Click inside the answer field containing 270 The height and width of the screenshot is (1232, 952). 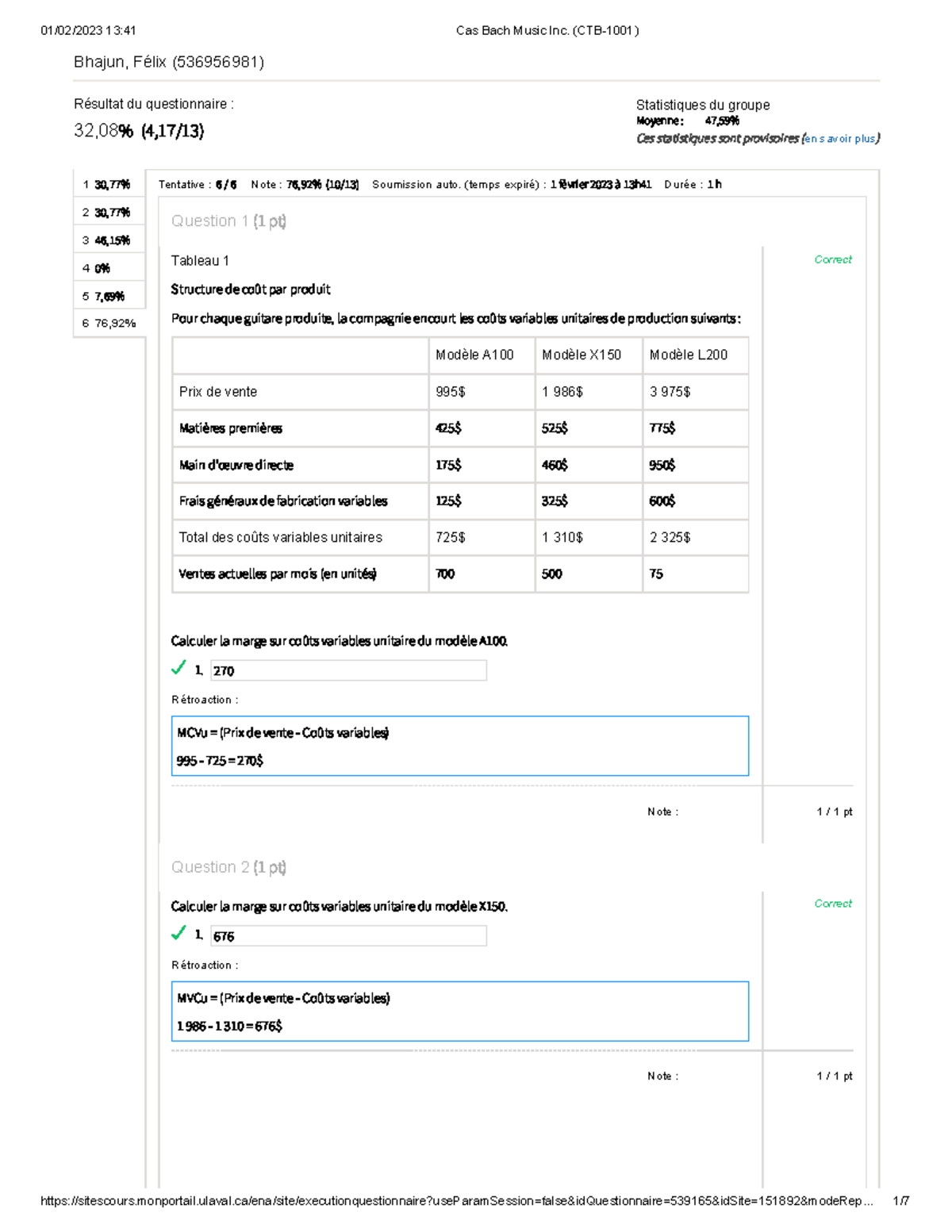pos(347,670)
